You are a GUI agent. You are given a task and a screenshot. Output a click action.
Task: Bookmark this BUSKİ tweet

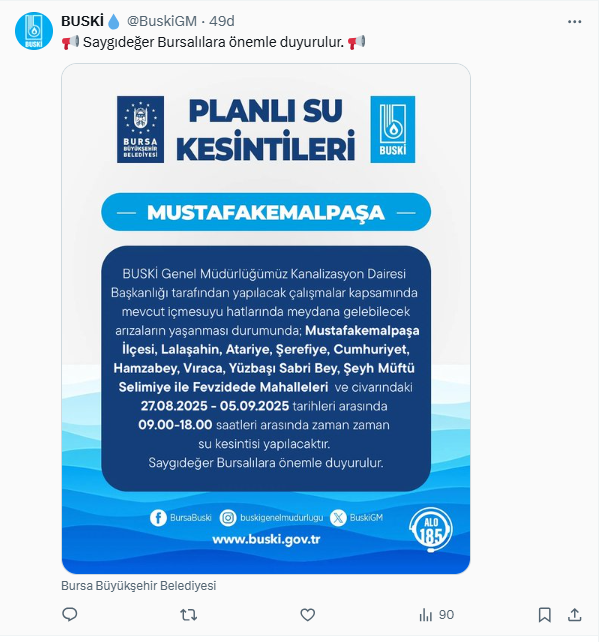pyautogui.click(x=544, y=615)
